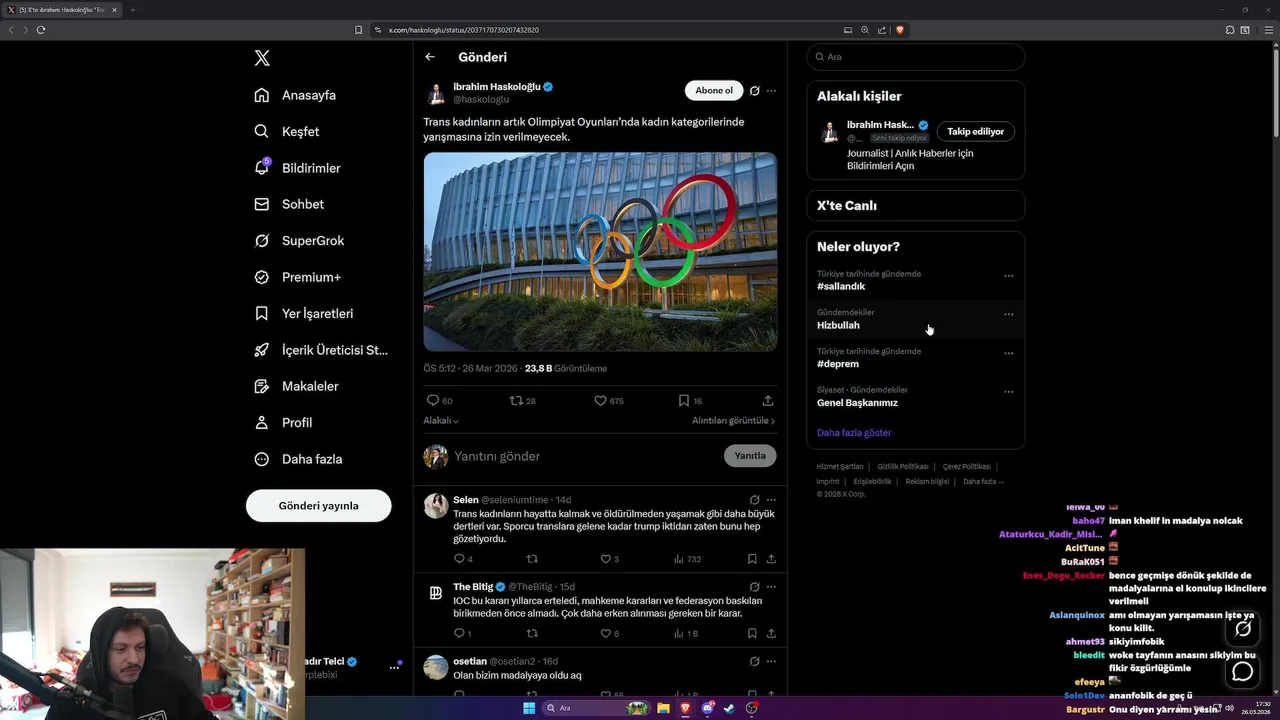The height and width of the screenshot is (720, 1280).
Task: Click the X logo in sidebar
Action: (262, 58)
